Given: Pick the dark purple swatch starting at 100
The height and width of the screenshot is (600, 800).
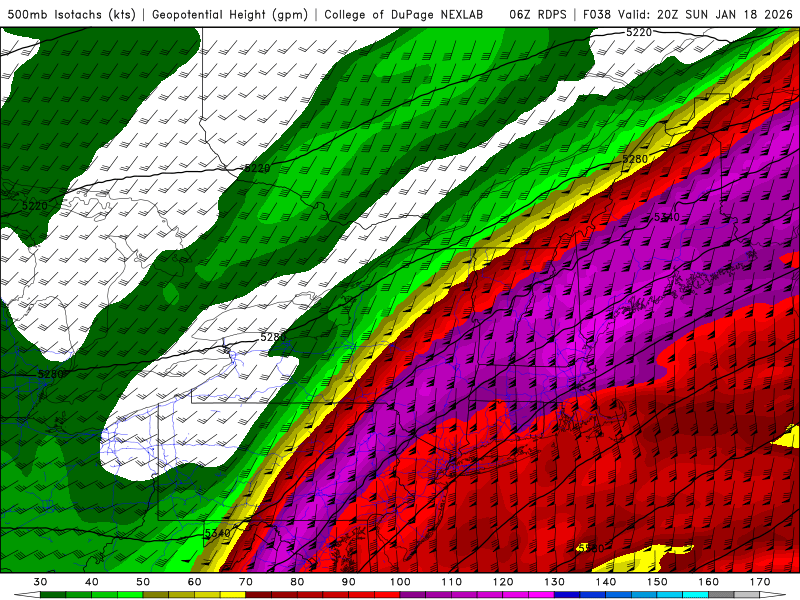Looking at the screenshot, I should point(413,595).
